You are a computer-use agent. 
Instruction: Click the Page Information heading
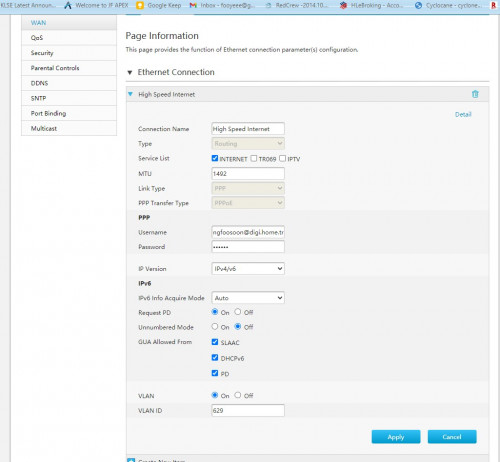(162, 36)
